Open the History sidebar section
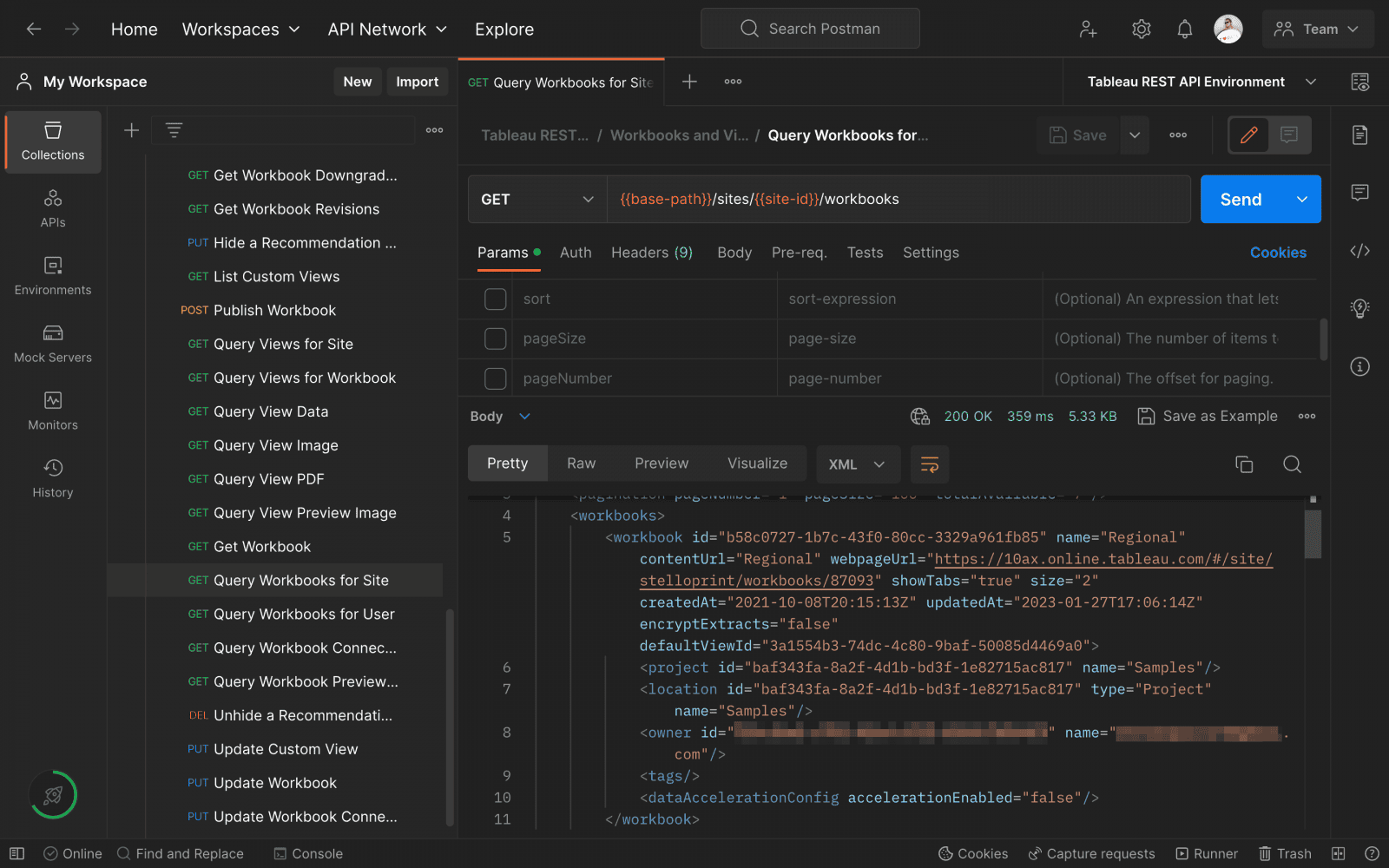Screen dimensions: 1389x868 click(53, 479)
